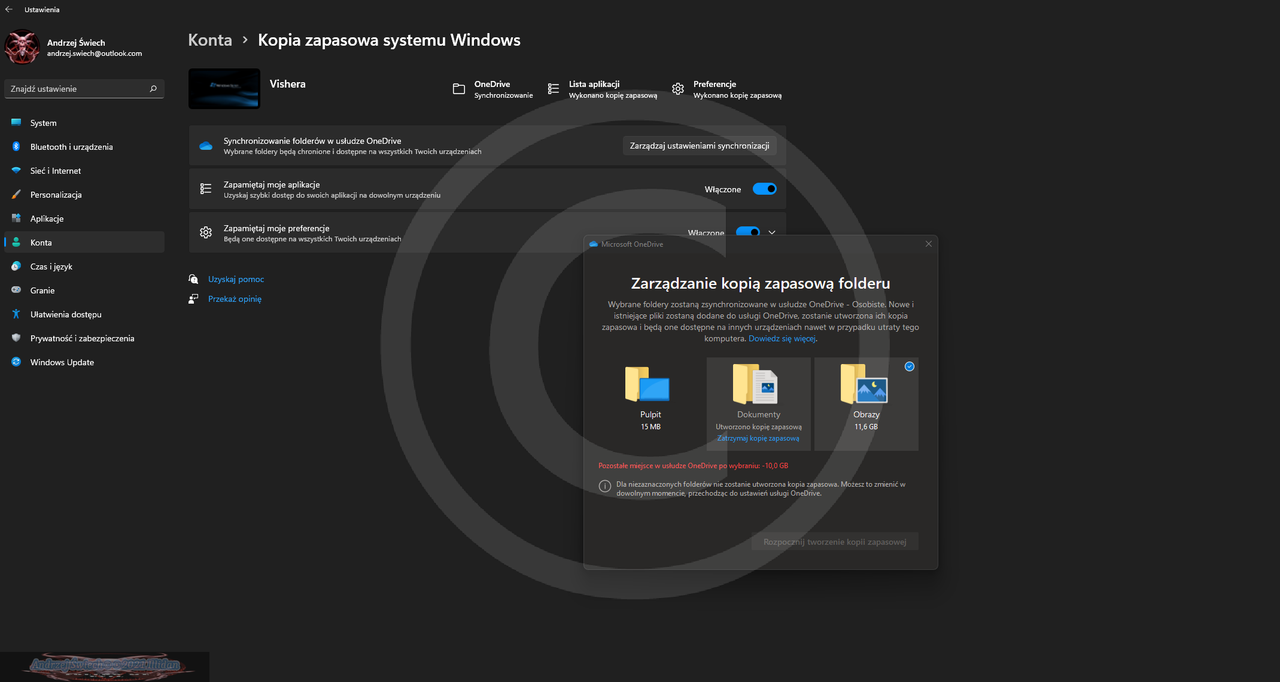Click the Andrzej Świech account name
Screen dimensions: 1280x682
pos(76,43)
